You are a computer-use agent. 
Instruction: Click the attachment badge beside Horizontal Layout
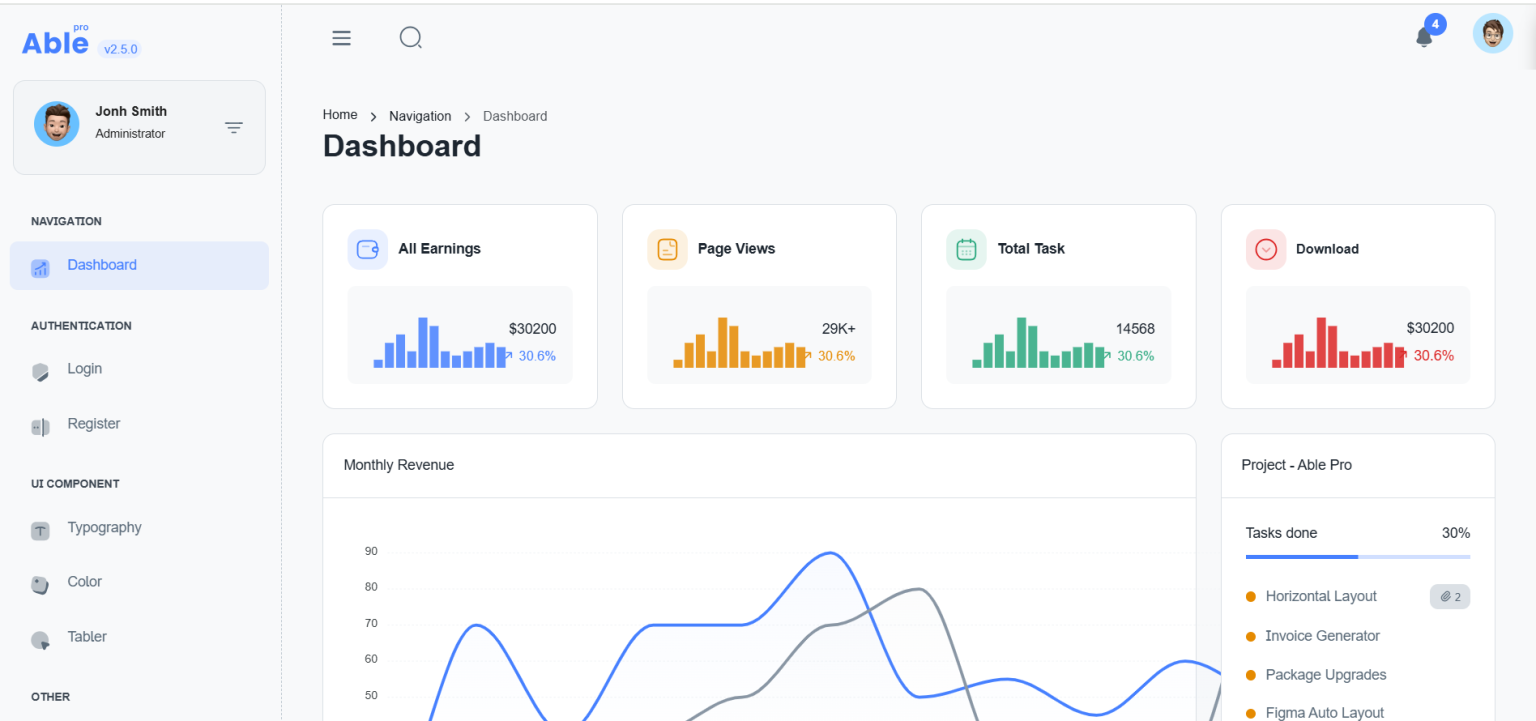[x=1449, y=596]
